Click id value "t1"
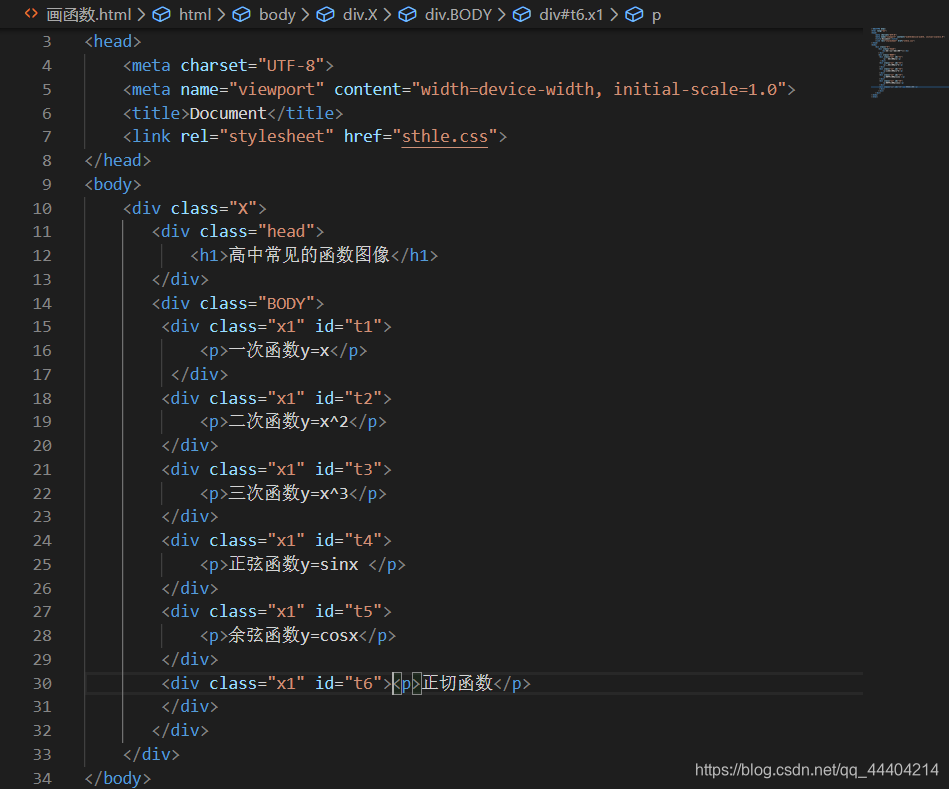This screenshot has width=949, height=789. (x=363, y=327)
